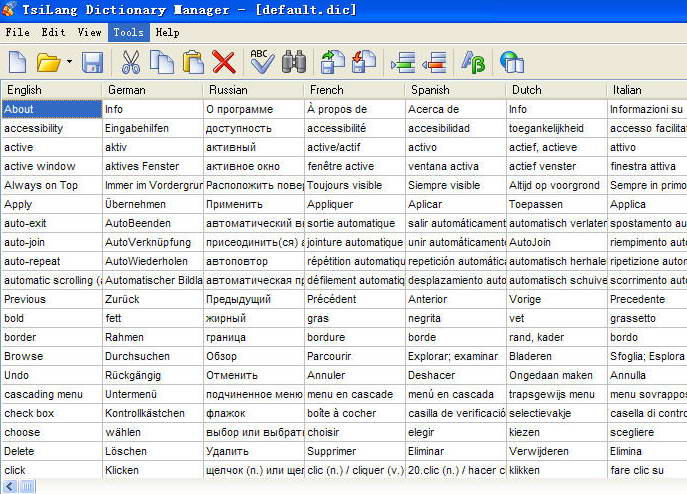Screen dimensions: 687x494
Task: Remove a row with red arrow icon
Action: [x=434, y=62]
